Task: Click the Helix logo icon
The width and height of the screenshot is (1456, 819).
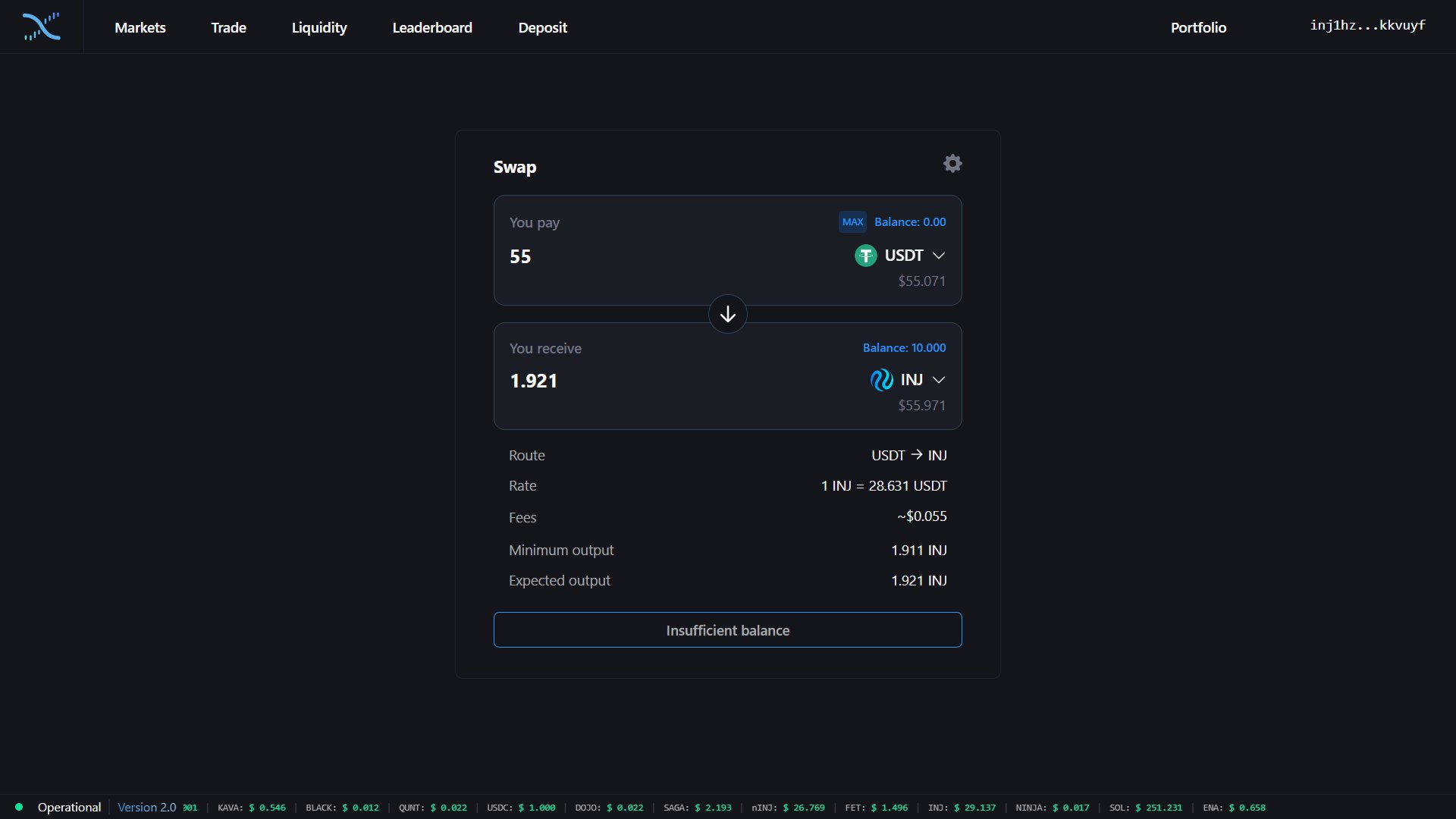Action: click(42, 27)
